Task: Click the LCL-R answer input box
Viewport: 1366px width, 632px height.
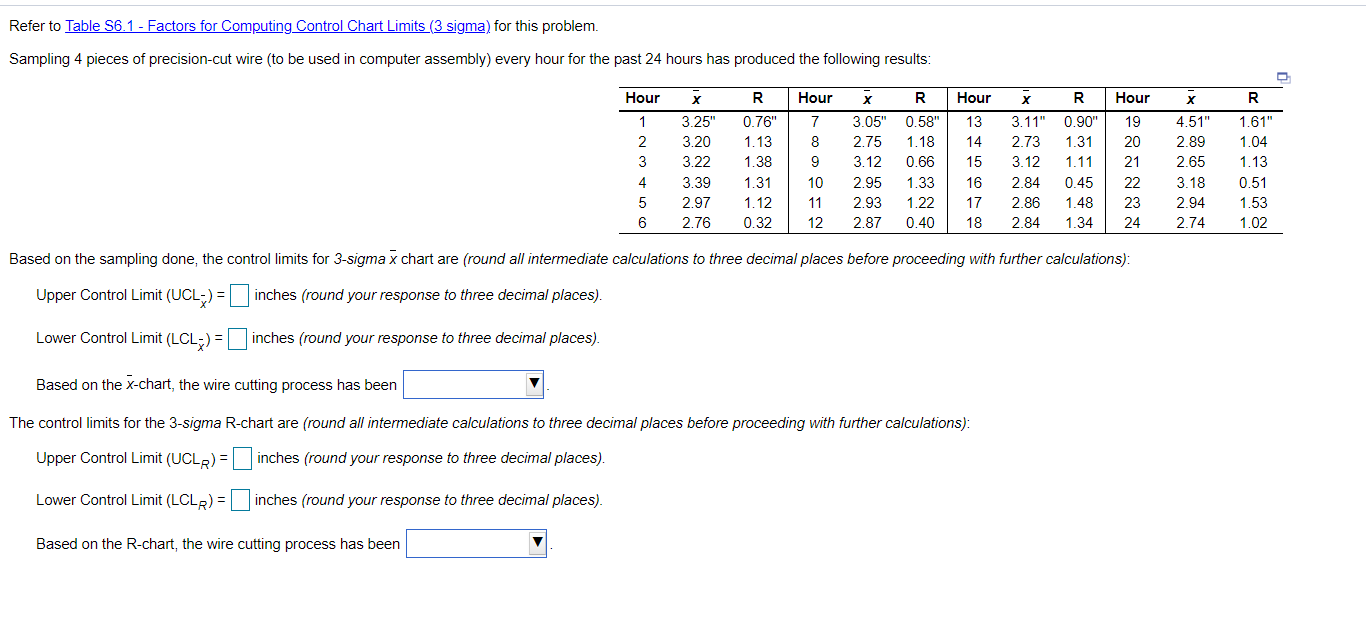Action: point(239,499)
